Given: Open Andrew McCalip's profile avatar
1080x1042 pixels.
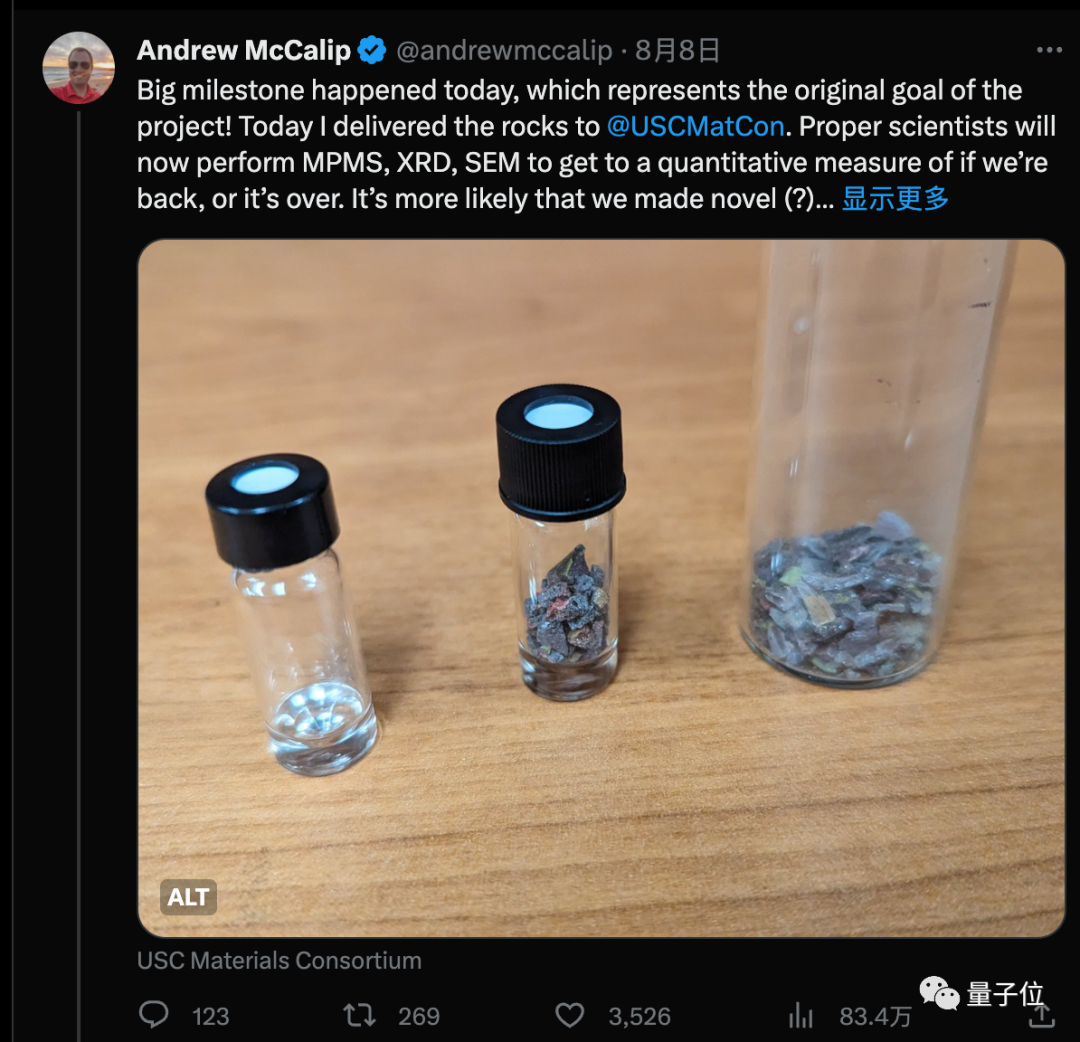Looking at the screenshot, I should pyautogui.click(x=79, y=67).
